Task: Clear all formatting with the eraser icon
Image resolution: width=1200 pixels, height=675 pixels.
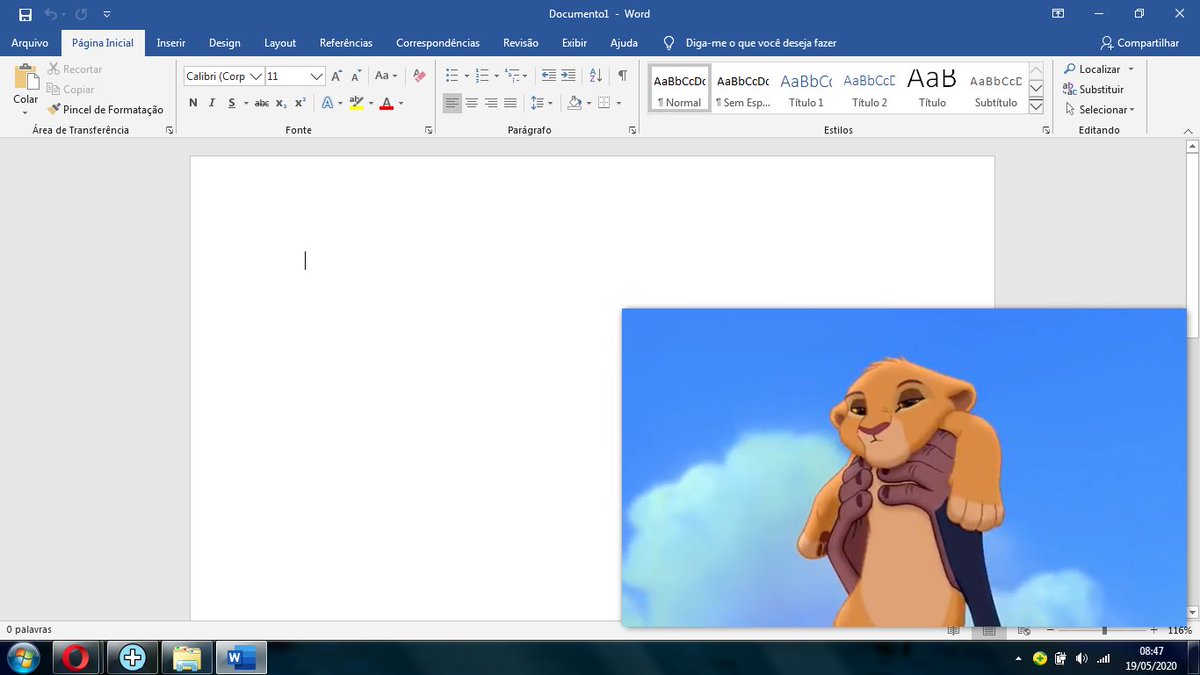Action: point(419,76)
